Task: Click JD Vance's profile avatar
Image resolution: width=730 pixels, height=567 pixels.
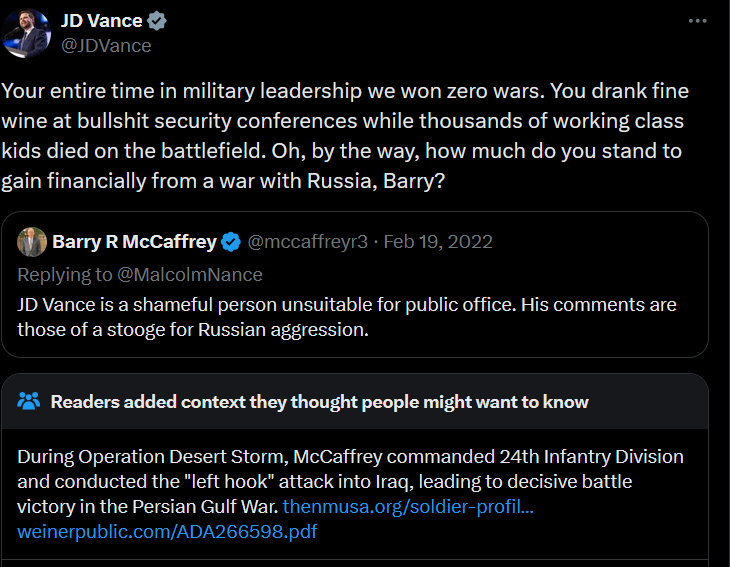Action: click(26, 33)
